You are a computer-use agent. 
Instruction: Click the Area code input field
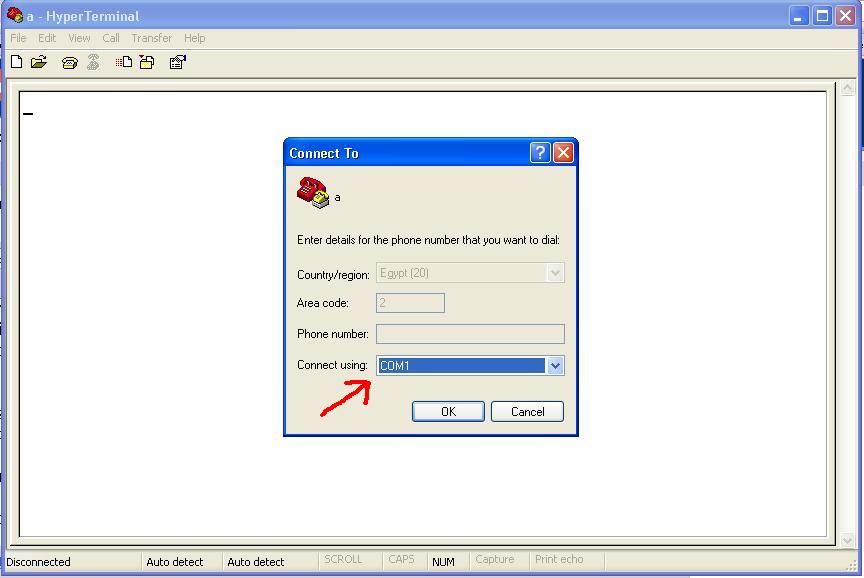(411, 303)
